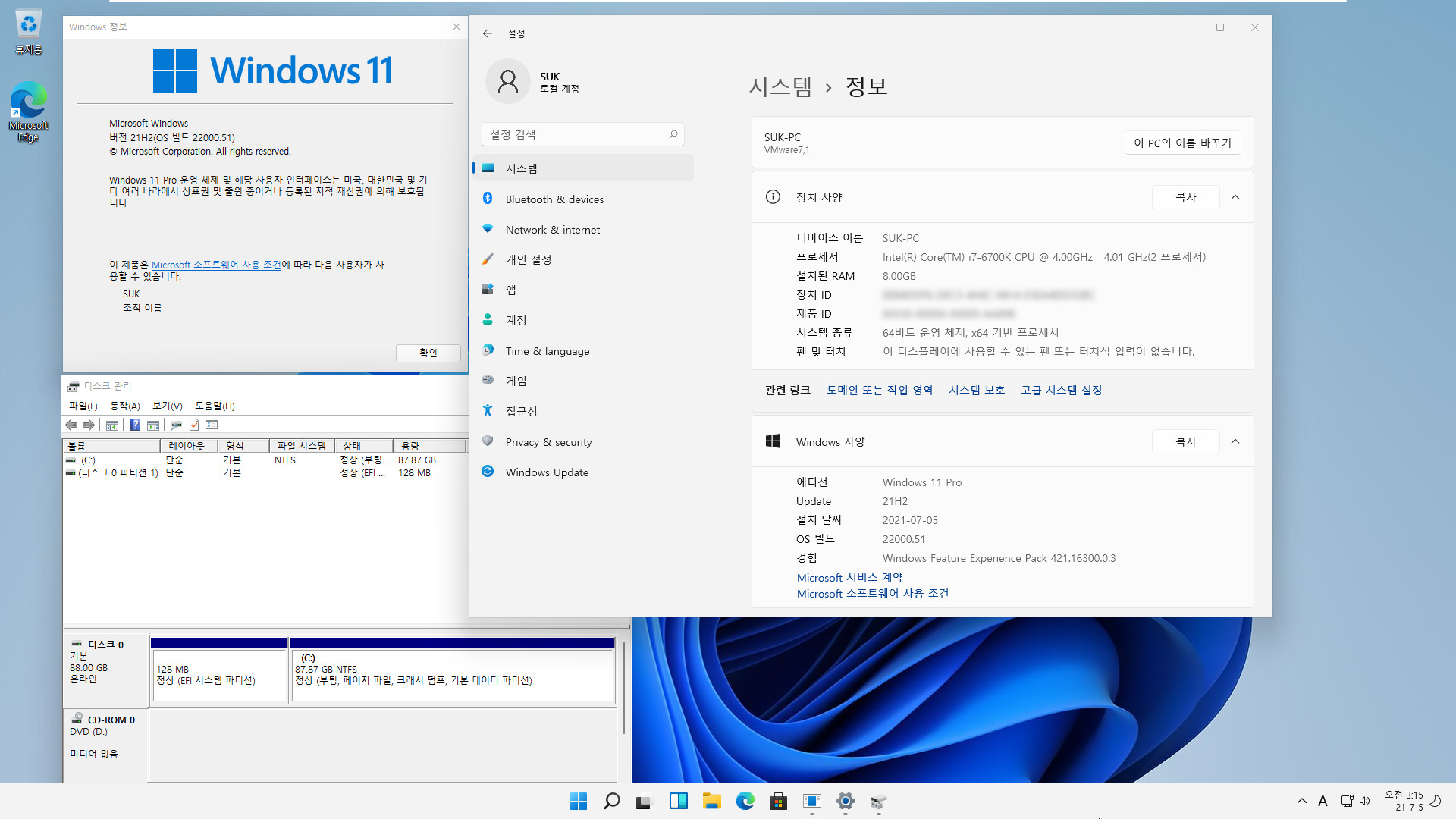This screenshot has width=1456, height=819.
Task: Click the Bluetooth icon in Settings sidebar
Action: 488,199
